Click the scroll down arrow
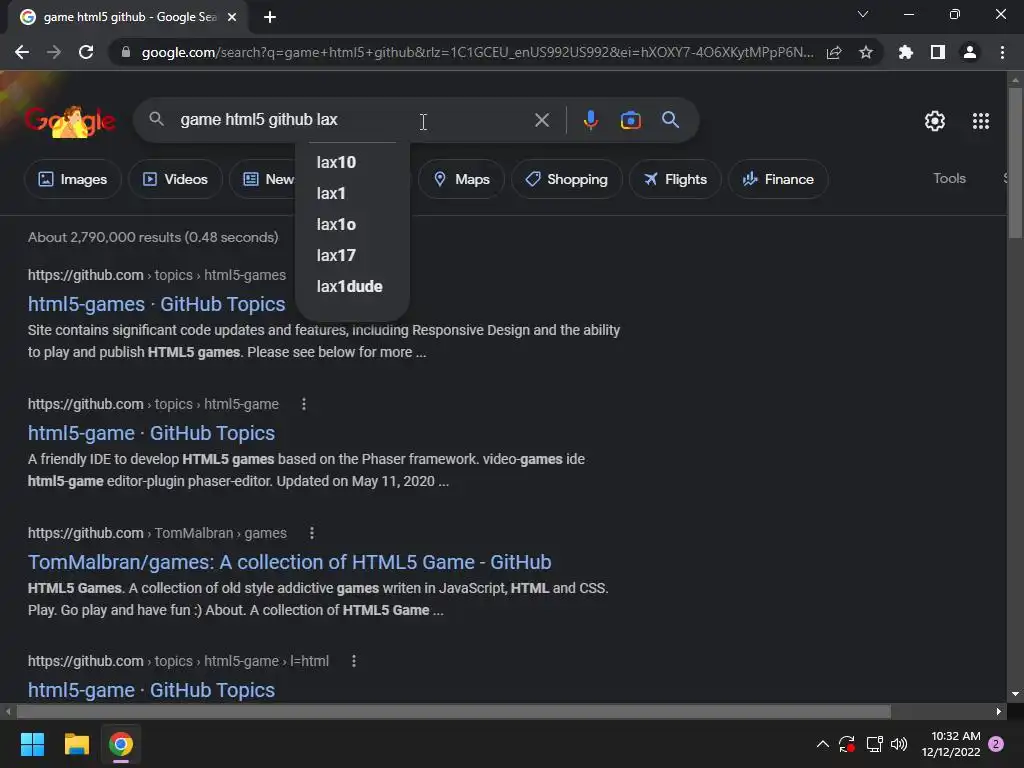The image size is (1024, 768). pyautogui.click(x=1015, y=694)
